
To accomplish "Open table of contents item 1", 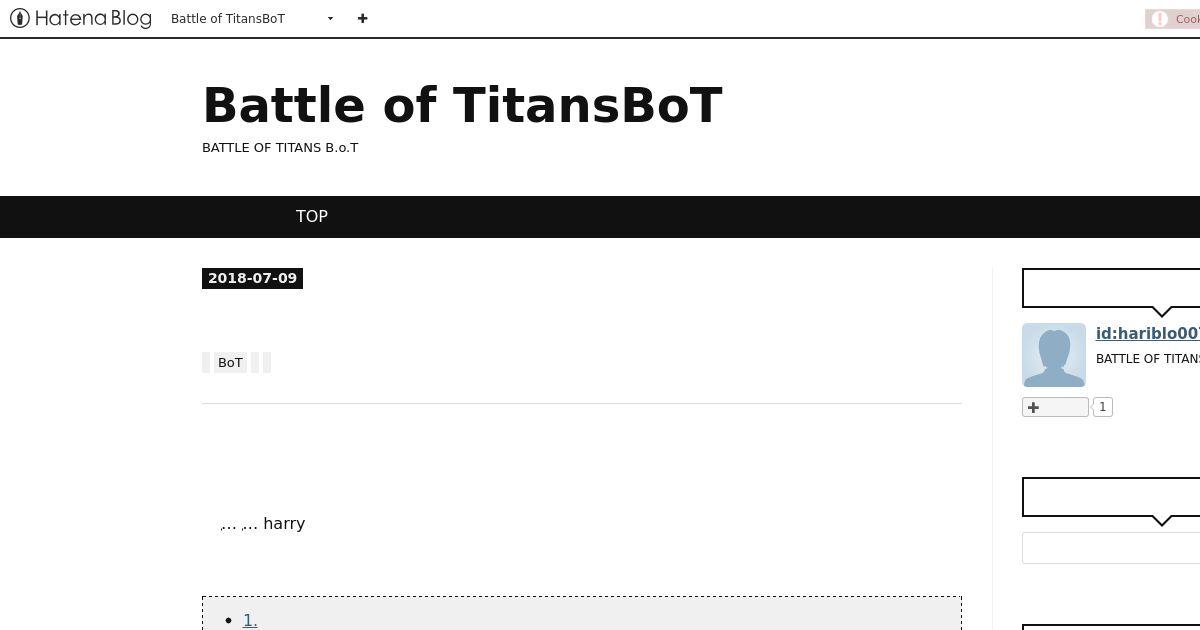I will pos(250,620).
